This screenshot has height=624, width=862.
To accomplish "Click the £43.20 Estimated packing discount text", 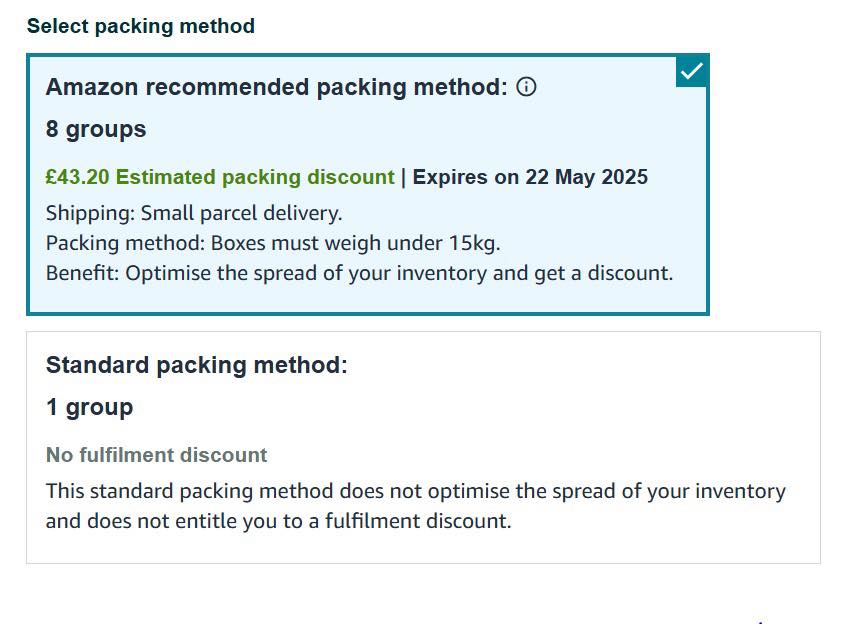I will (x=220, y=177).
